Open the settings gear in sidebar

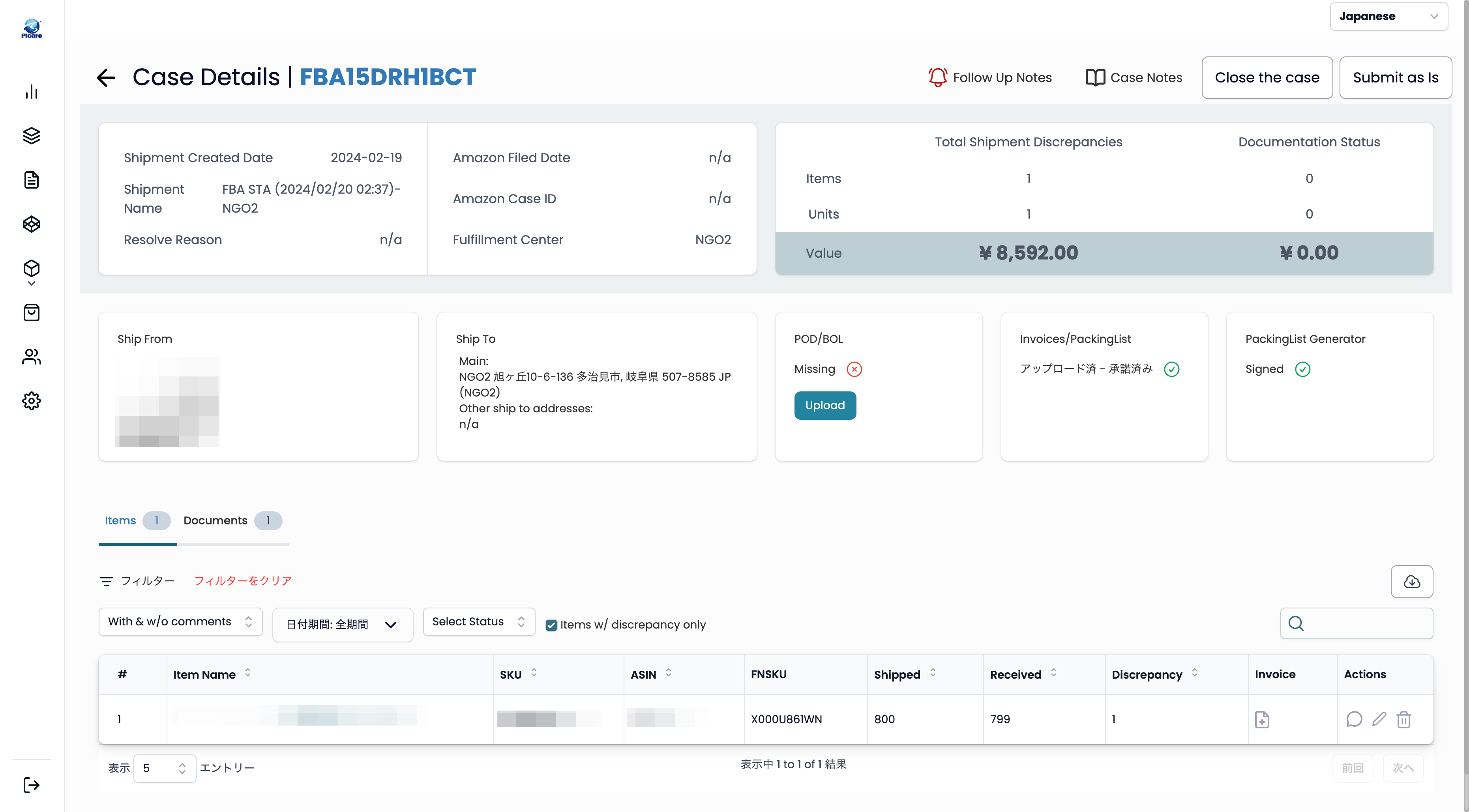[31, 401]
